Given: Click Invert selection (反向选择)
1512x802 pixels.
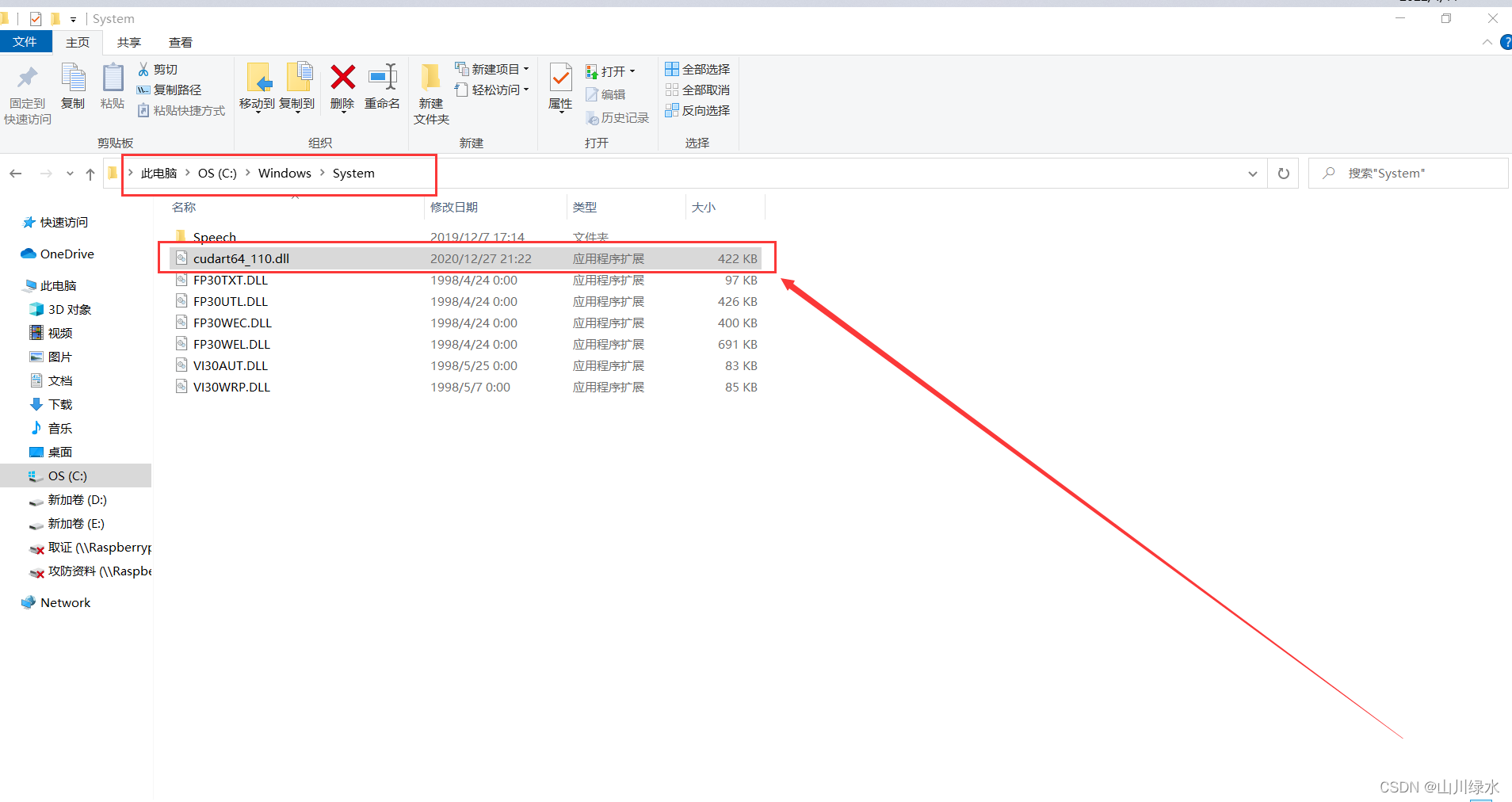Looking at the screenshot, I should [697, 110].
